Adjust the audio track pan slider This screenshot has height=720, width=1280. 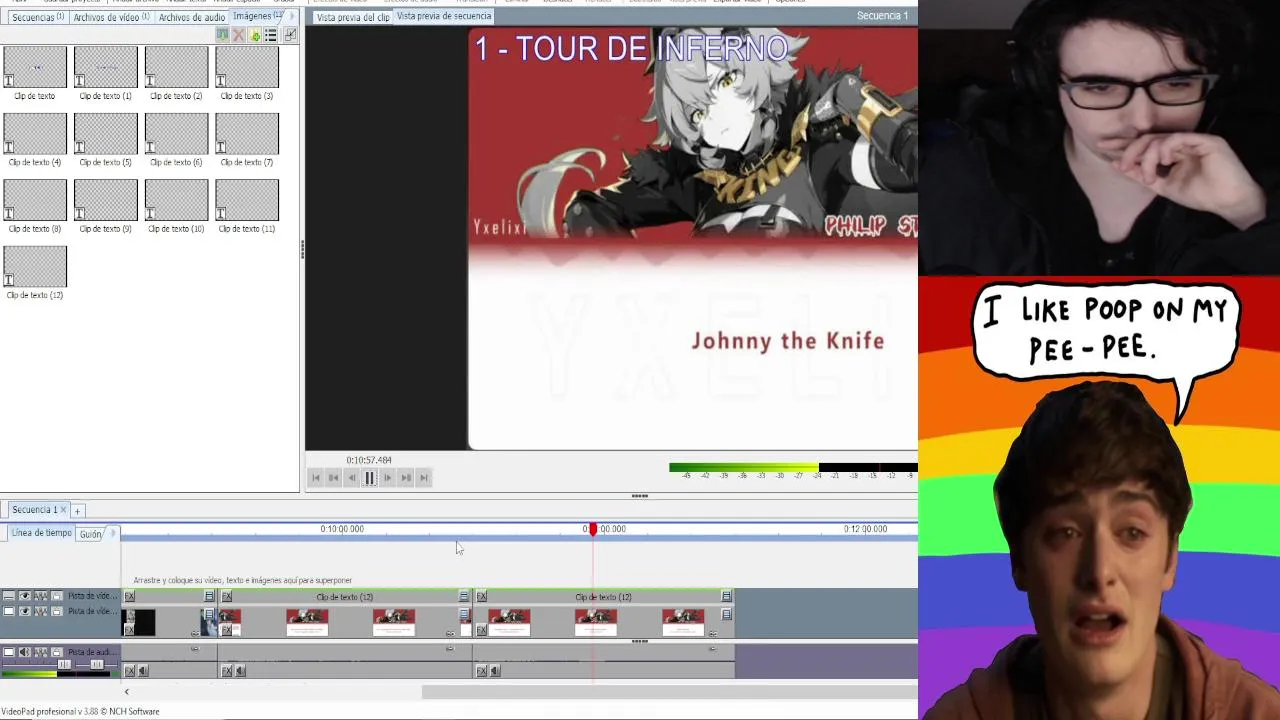click(97, 664)
